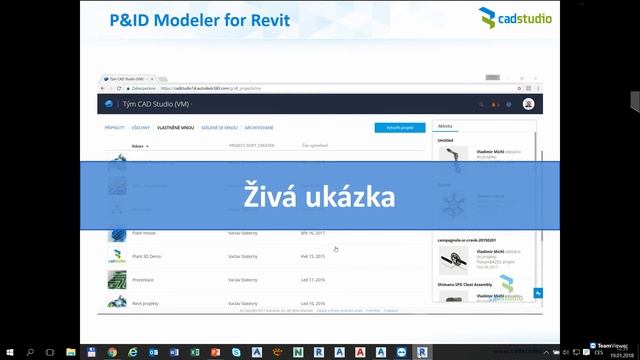Viewport: 640px width, 360px height.
Task: Click the date 'Led 11, 2016'
Action: coord(313,280)
